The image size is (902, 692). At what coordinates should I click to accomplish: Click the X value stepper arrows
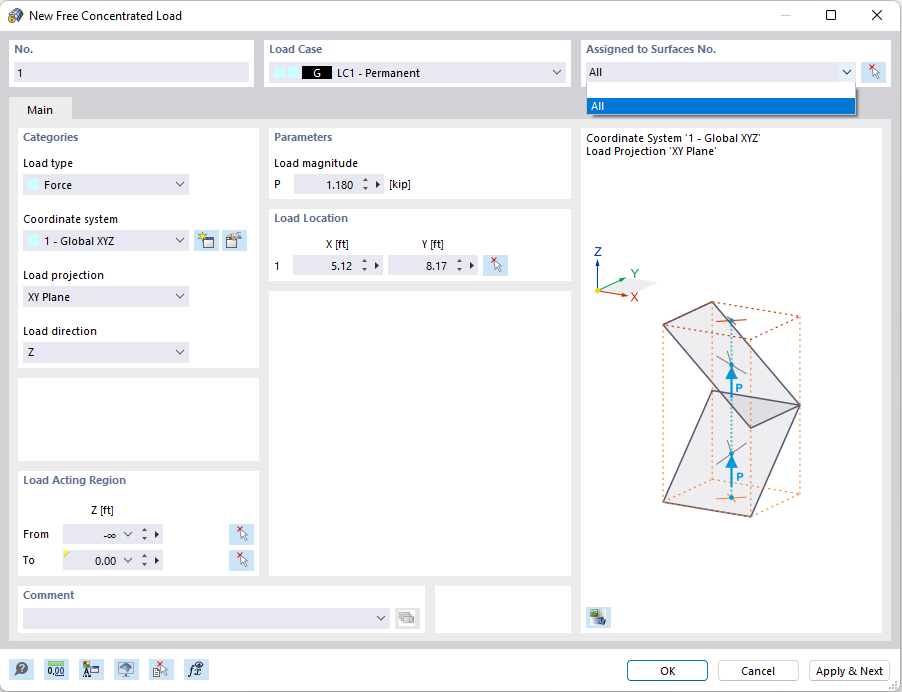pos(364,266)
